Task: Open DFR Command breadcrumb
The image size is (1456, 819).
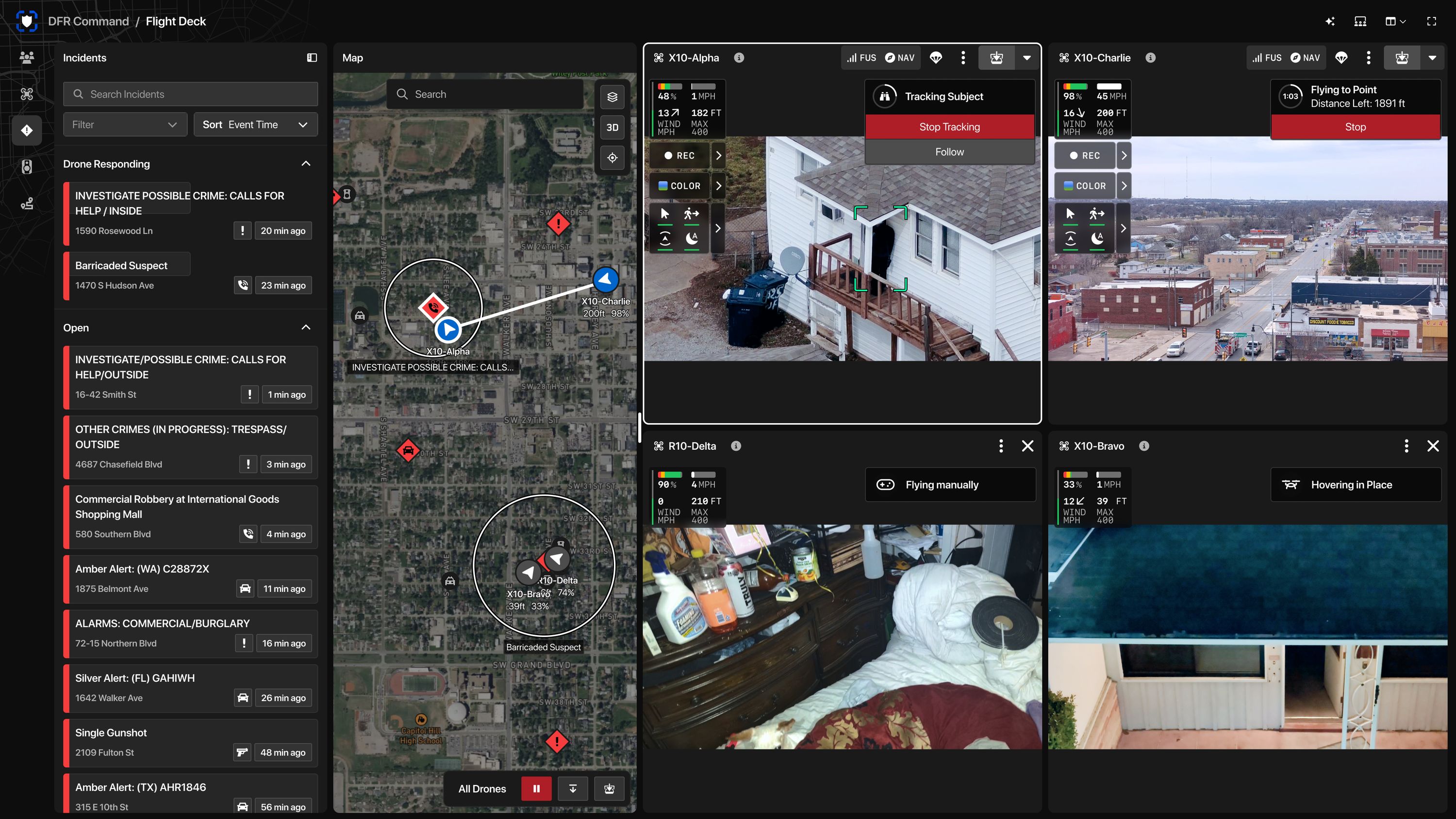Action: point(88,21)
